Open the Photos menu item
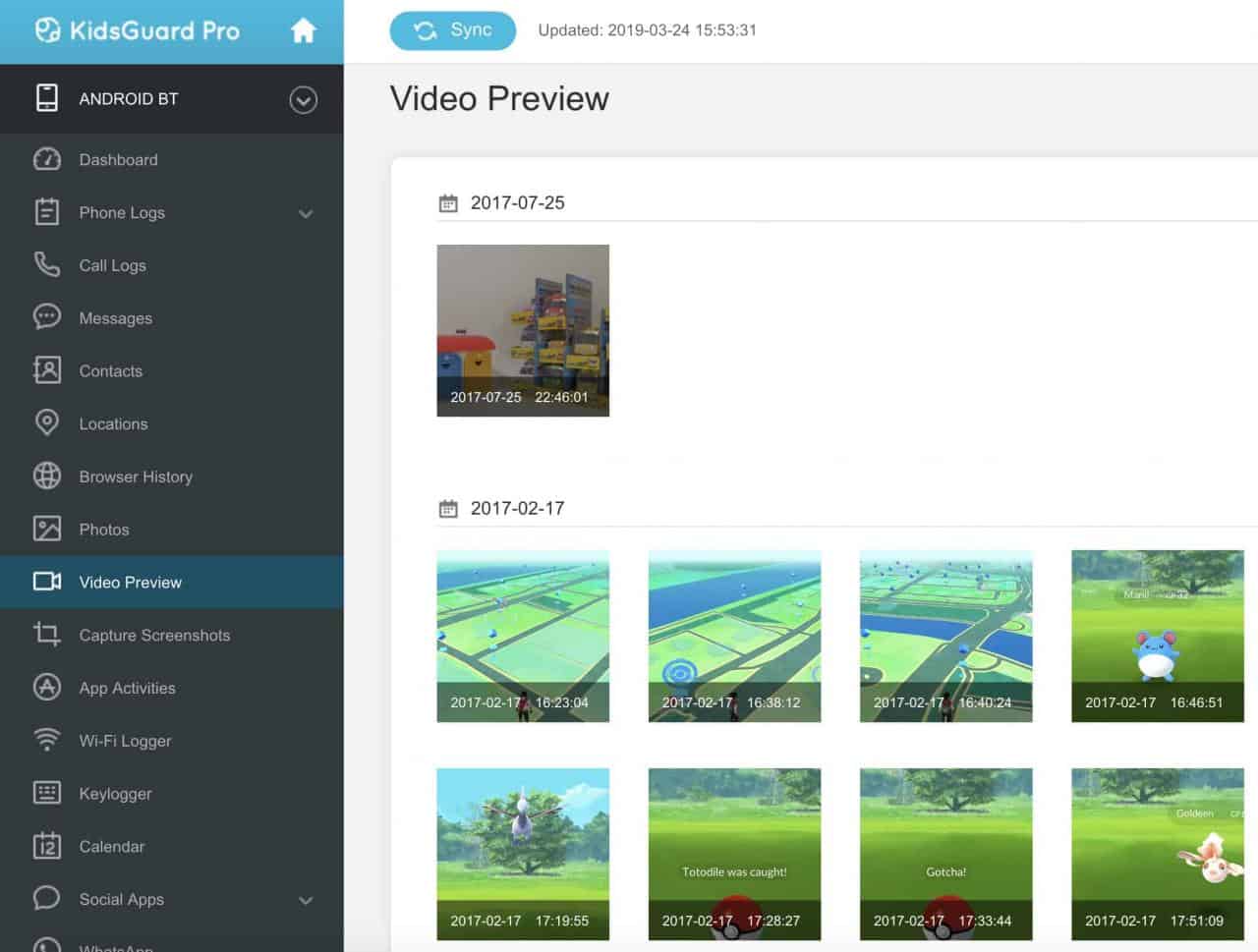Image resolution: width=1258 pixels, height=952 pixels. (x=104, y=530)
